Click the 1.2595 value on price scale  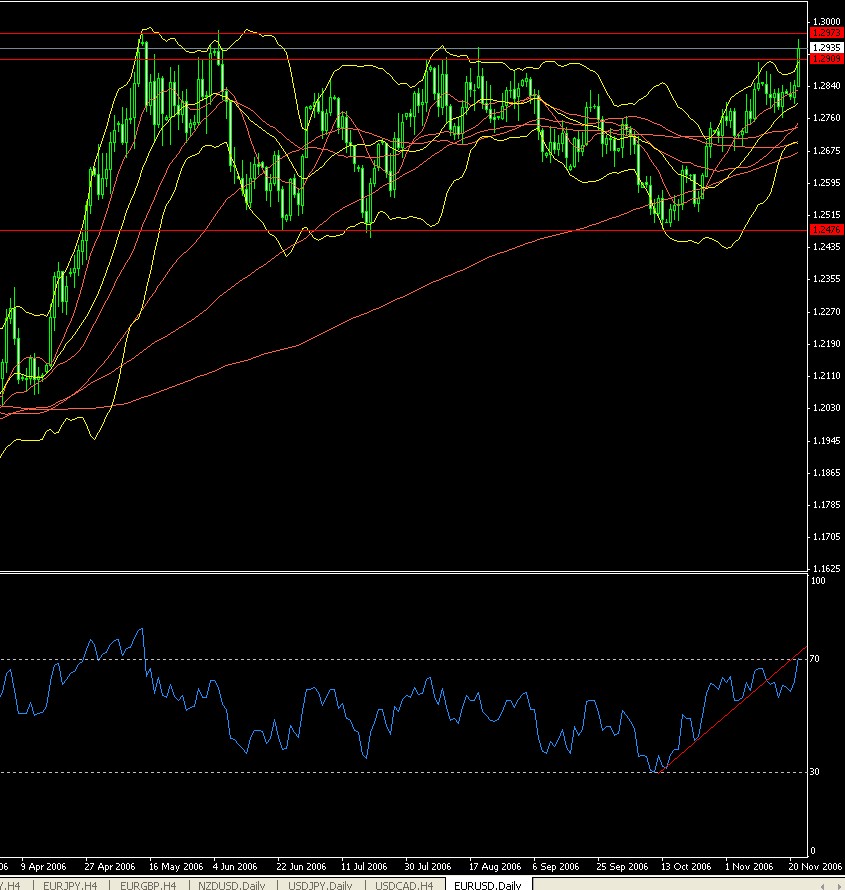[827, 183]
